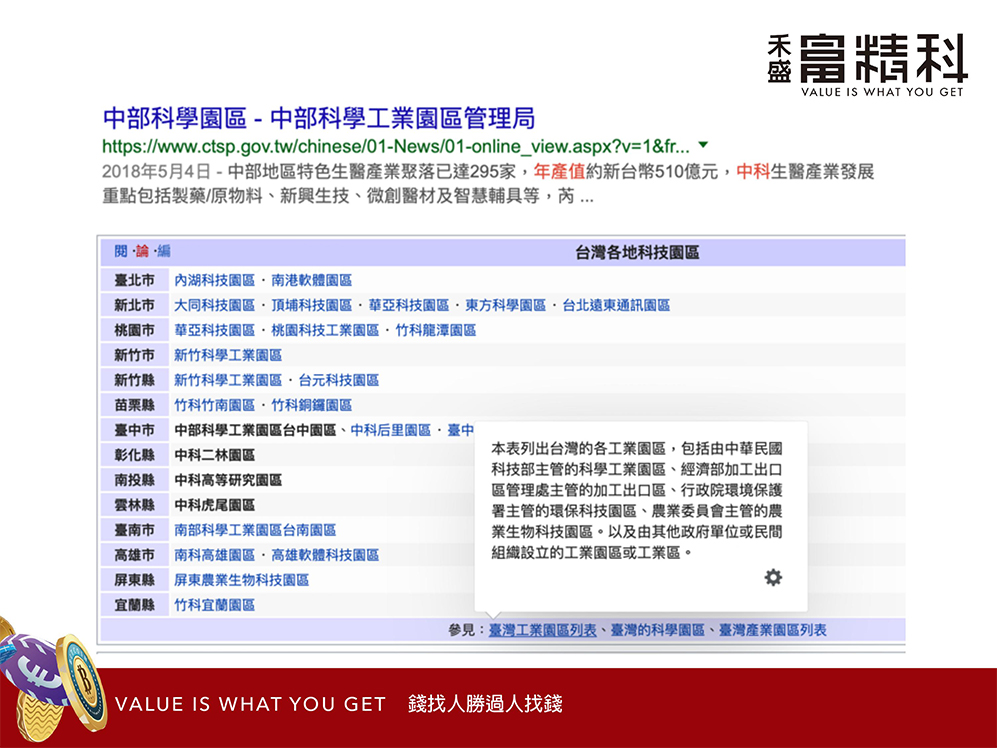Open the 南港軟體園區 link
This screenshot has width=997, height=748.
(x=312, y=280)
